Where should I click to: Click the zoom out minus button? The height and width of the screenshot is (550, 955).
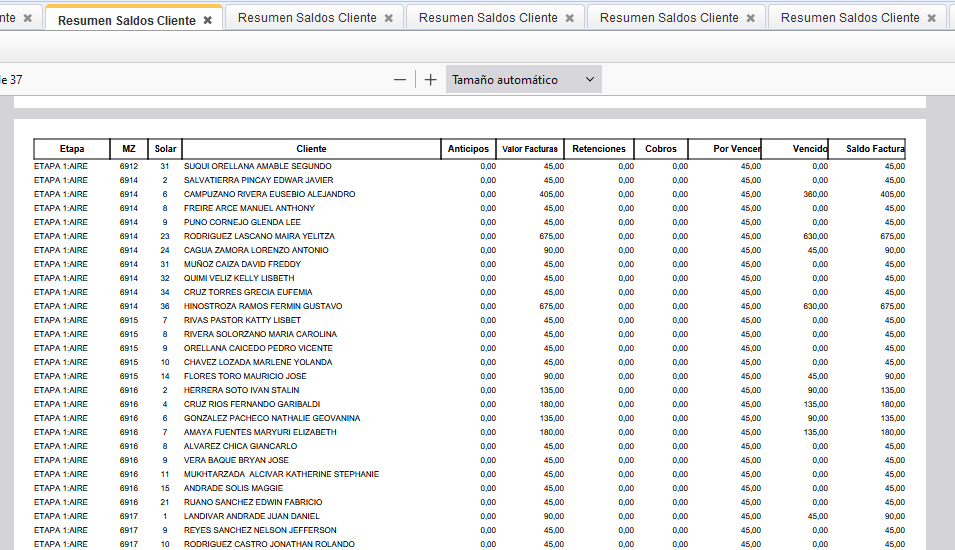click(400, 80)
